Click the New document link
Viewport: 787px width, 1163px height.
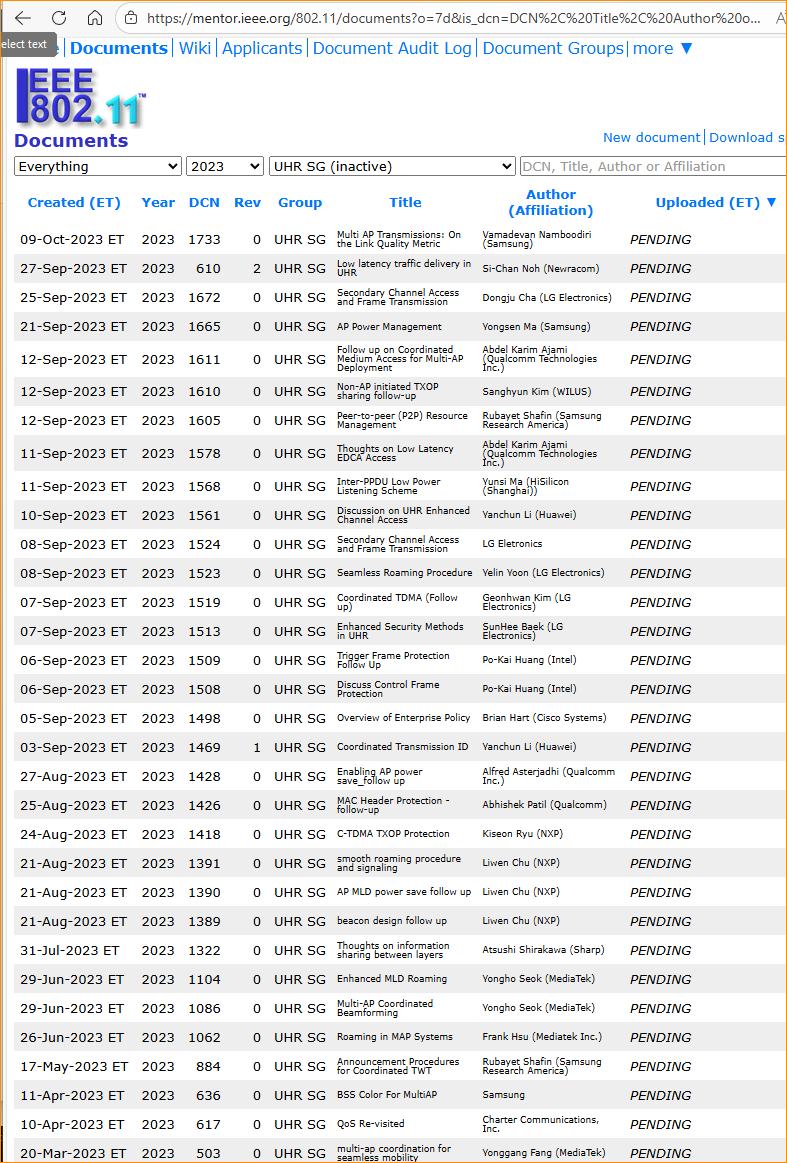tap(651, 137)
